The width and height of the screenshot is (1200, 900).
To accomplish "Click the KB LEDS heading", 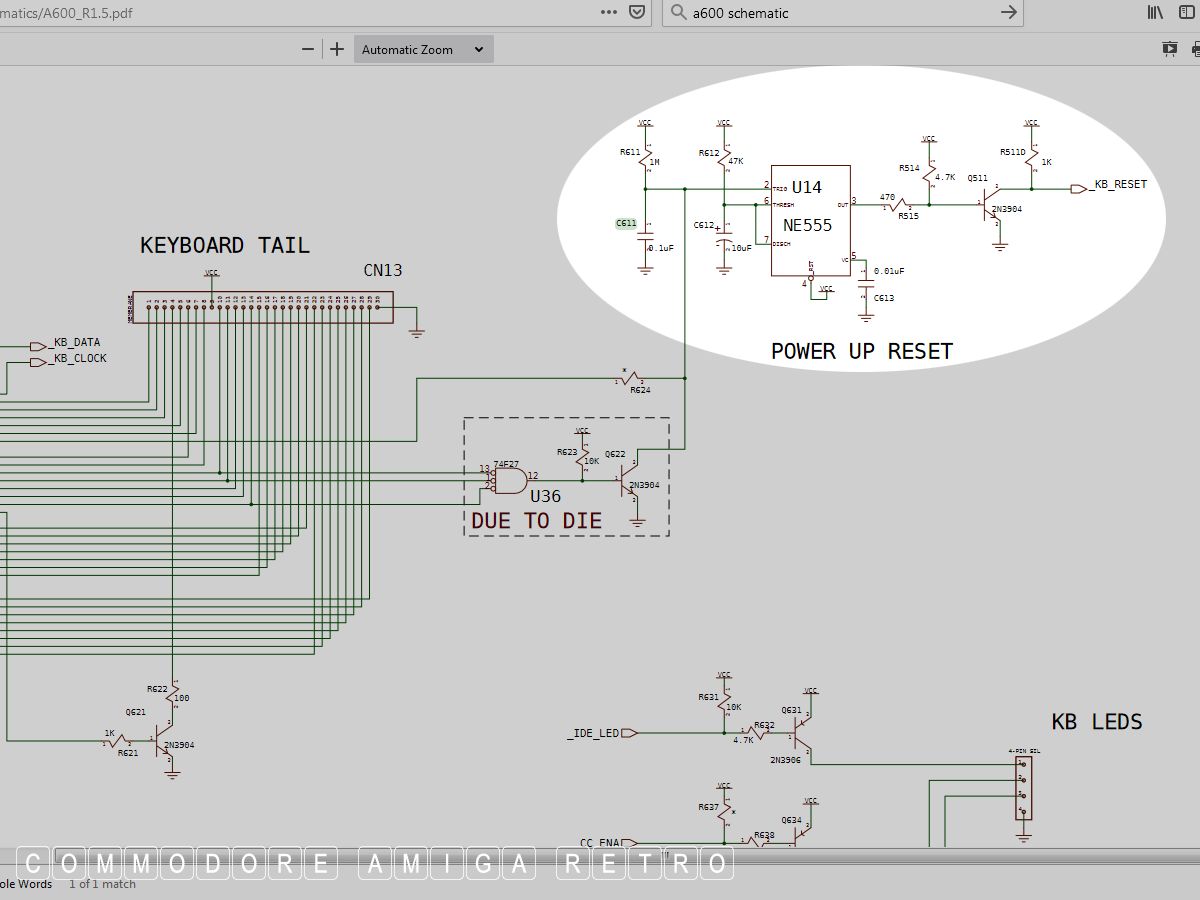I will (x=1096, y=722).
